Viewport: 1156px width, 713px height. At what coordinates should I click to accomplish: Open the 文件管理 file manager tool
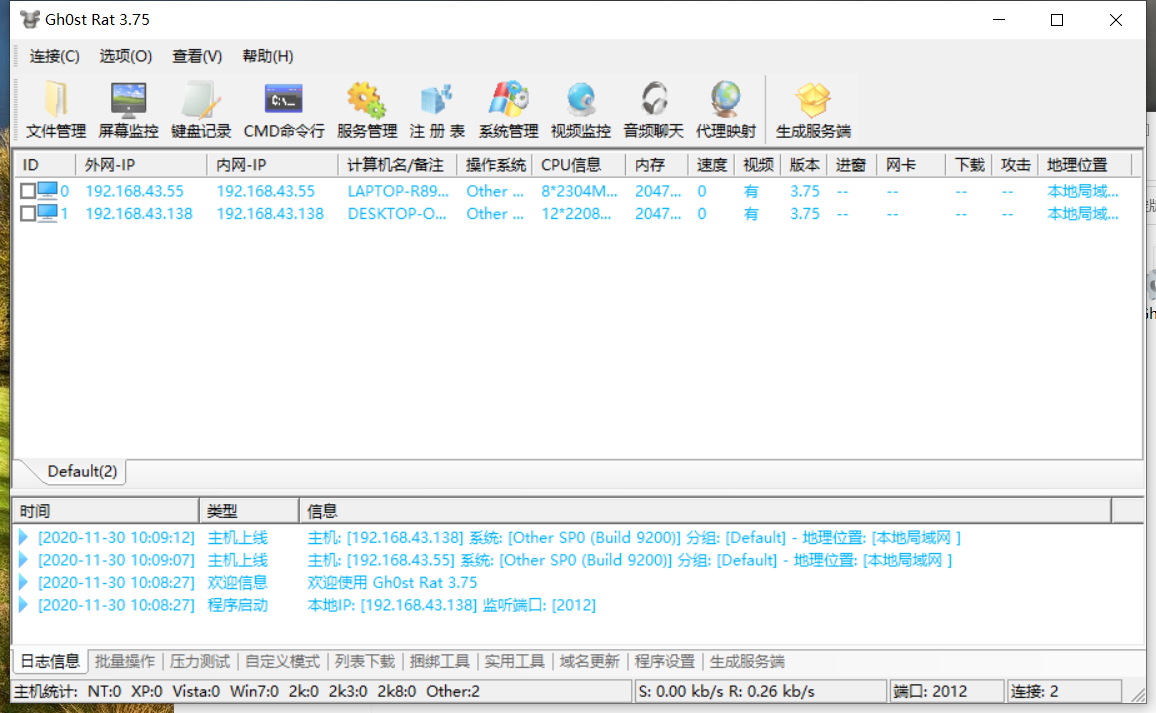[x=56, y=110]
